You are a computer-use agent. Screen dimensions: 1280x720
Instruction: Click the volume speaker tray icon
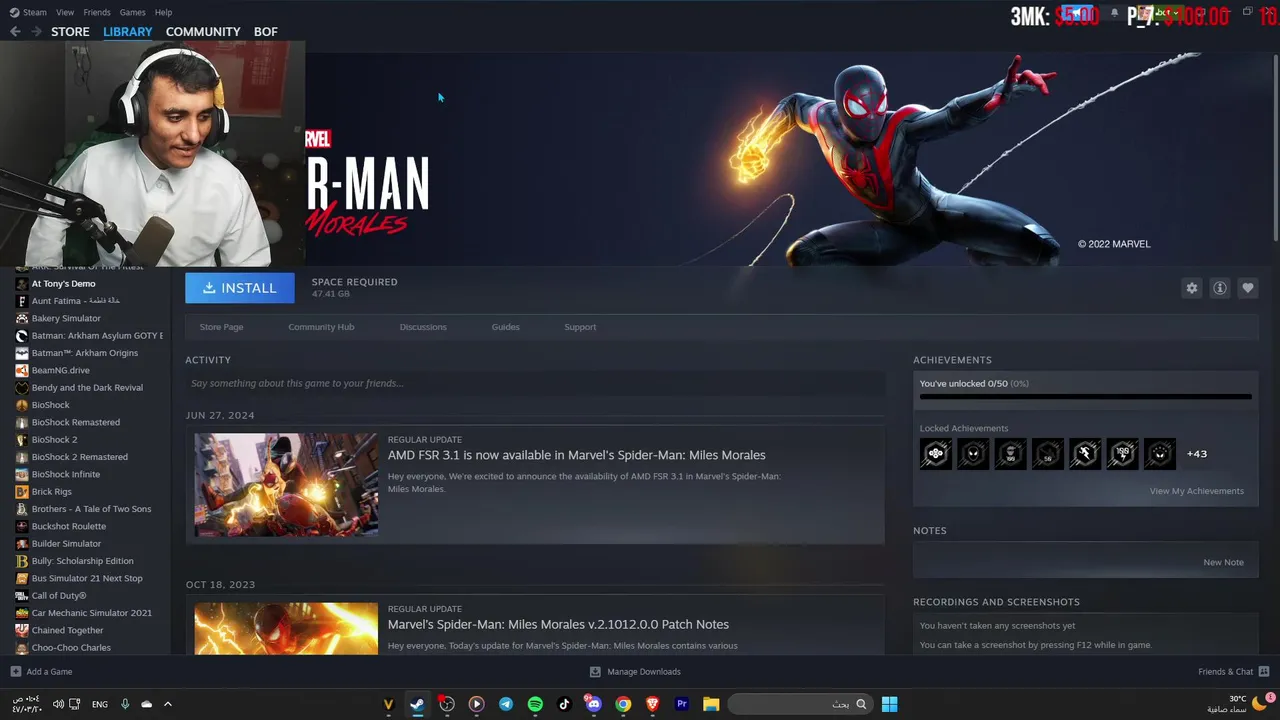pyautogui.click(x=58, y=704)
